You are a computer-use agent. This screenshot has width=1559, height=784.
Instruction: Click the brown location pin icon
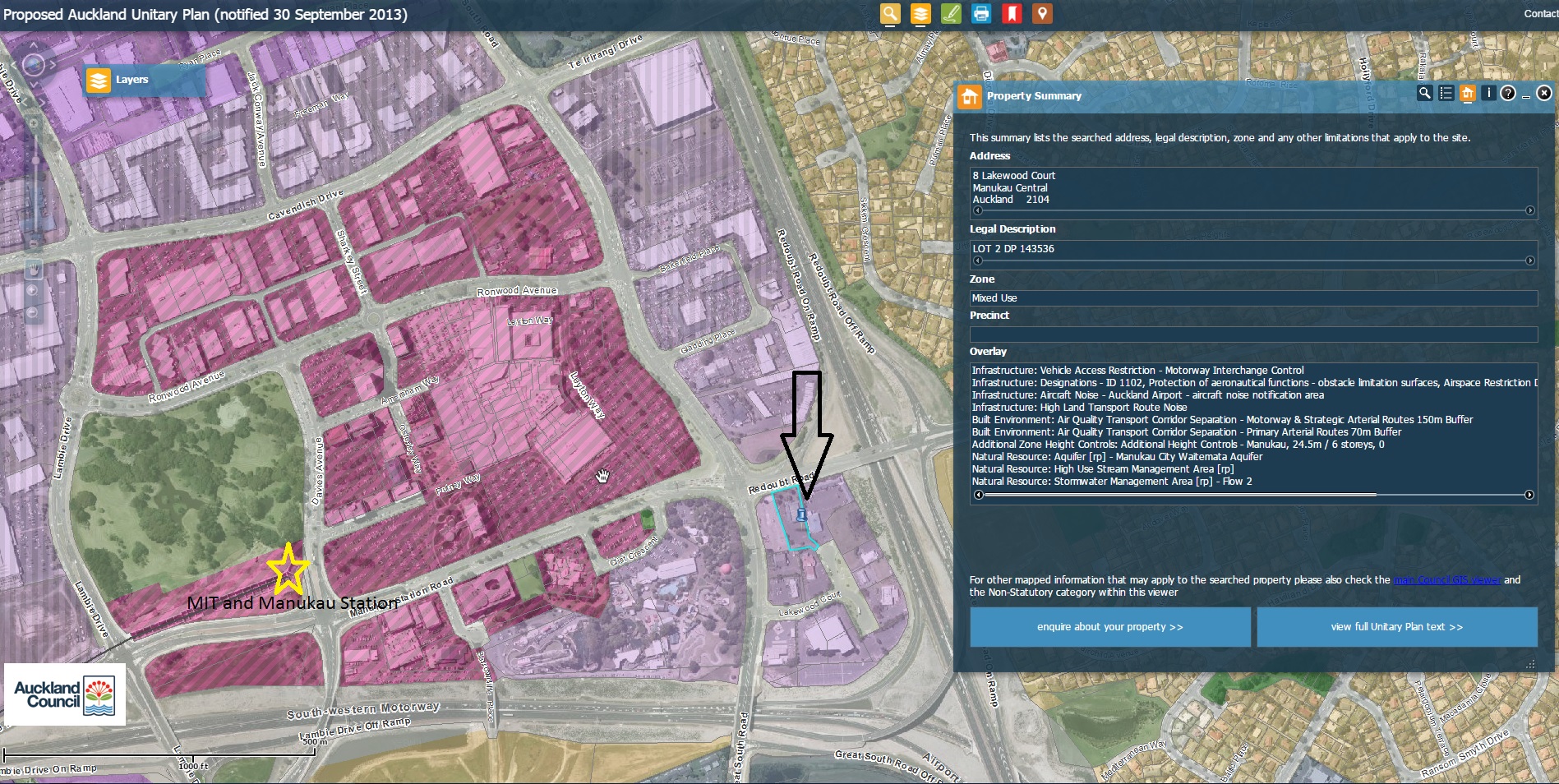pyautogui.click(x=1042, y=14)
